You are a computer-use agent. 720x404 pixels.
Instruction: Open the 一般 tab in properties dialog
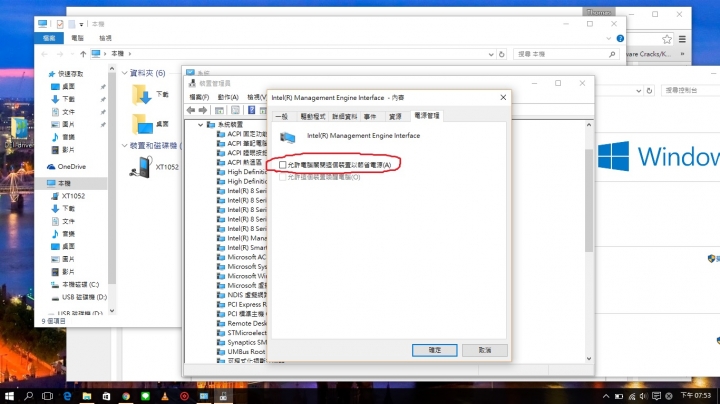tap(281, 117)
